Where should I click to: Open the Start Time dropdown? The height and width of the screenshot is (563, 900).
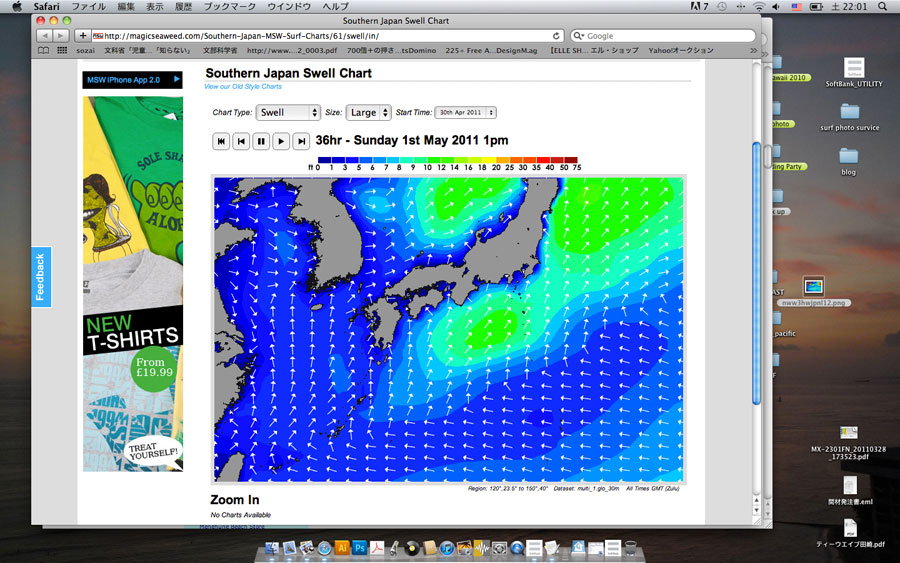(x=465, y=112)
